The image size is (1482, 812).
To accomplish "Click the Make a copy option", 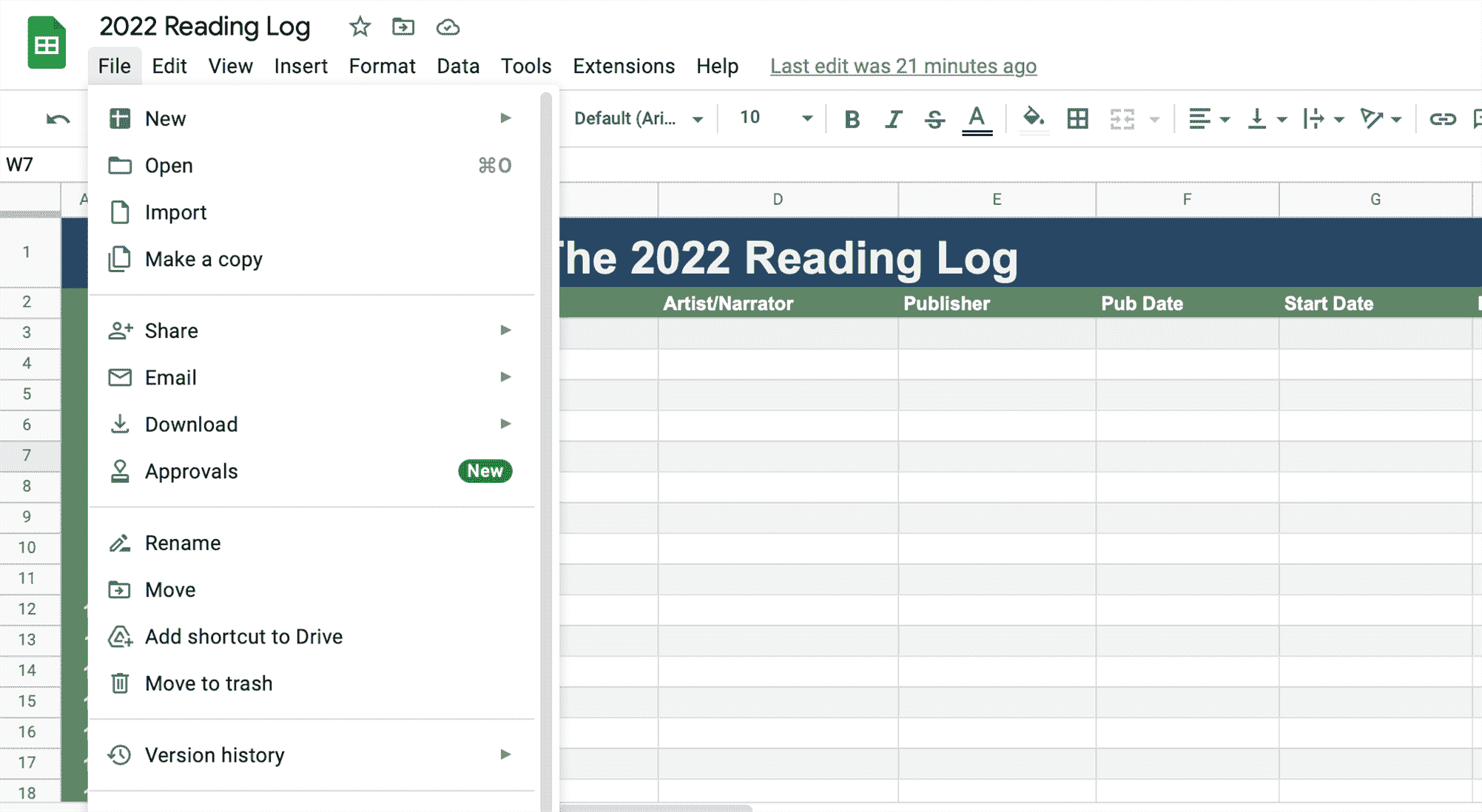I will pyautogui.click(x=204, y=259).
